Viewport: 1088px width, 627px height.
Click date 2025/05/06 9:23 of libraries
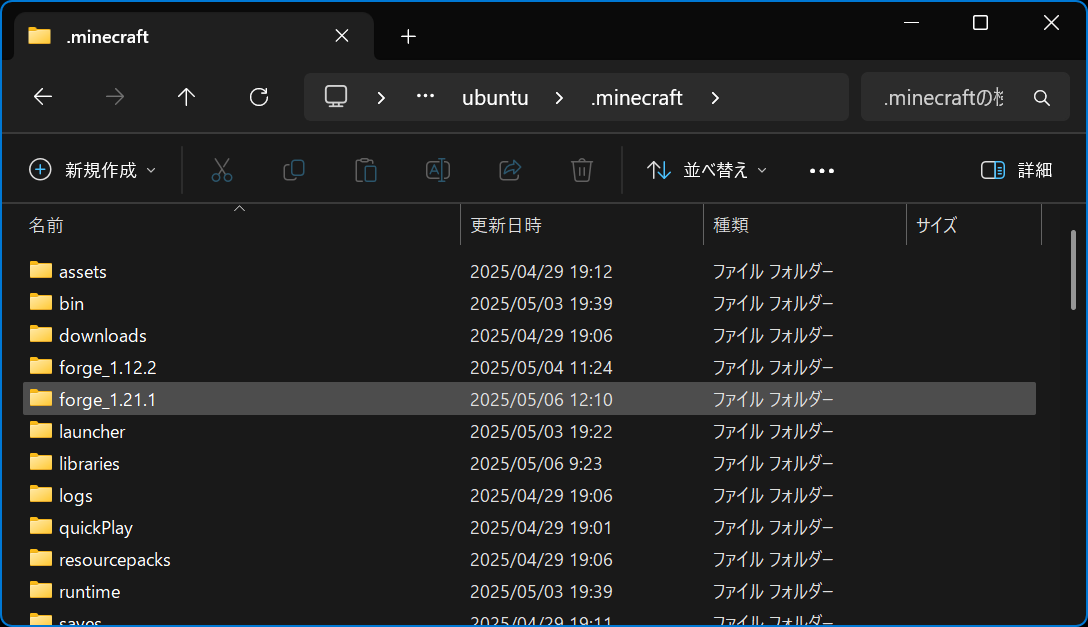pos(536,463)
